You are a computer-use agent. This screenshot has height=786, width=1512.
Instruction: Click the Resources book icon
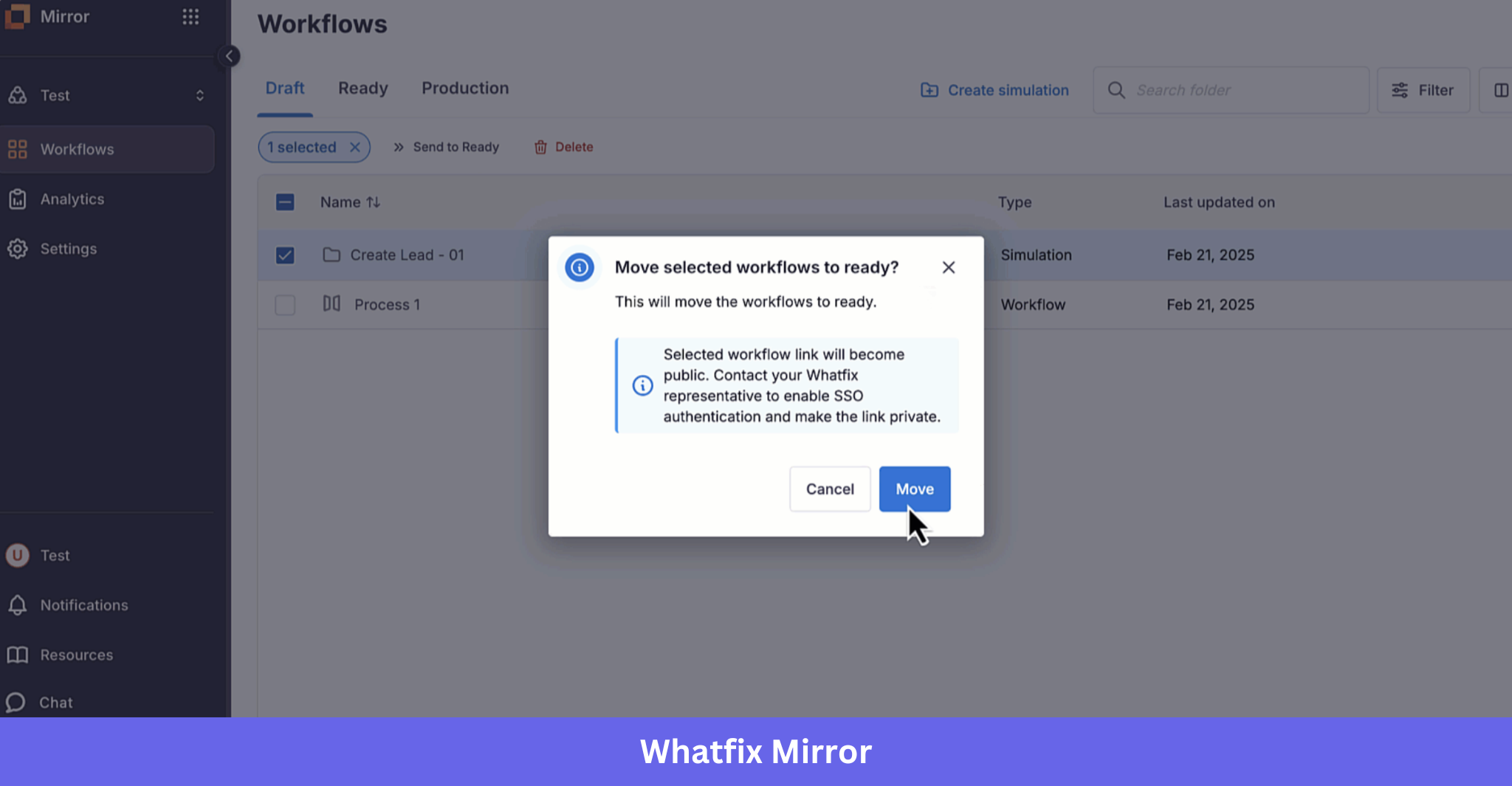[18, 655]
